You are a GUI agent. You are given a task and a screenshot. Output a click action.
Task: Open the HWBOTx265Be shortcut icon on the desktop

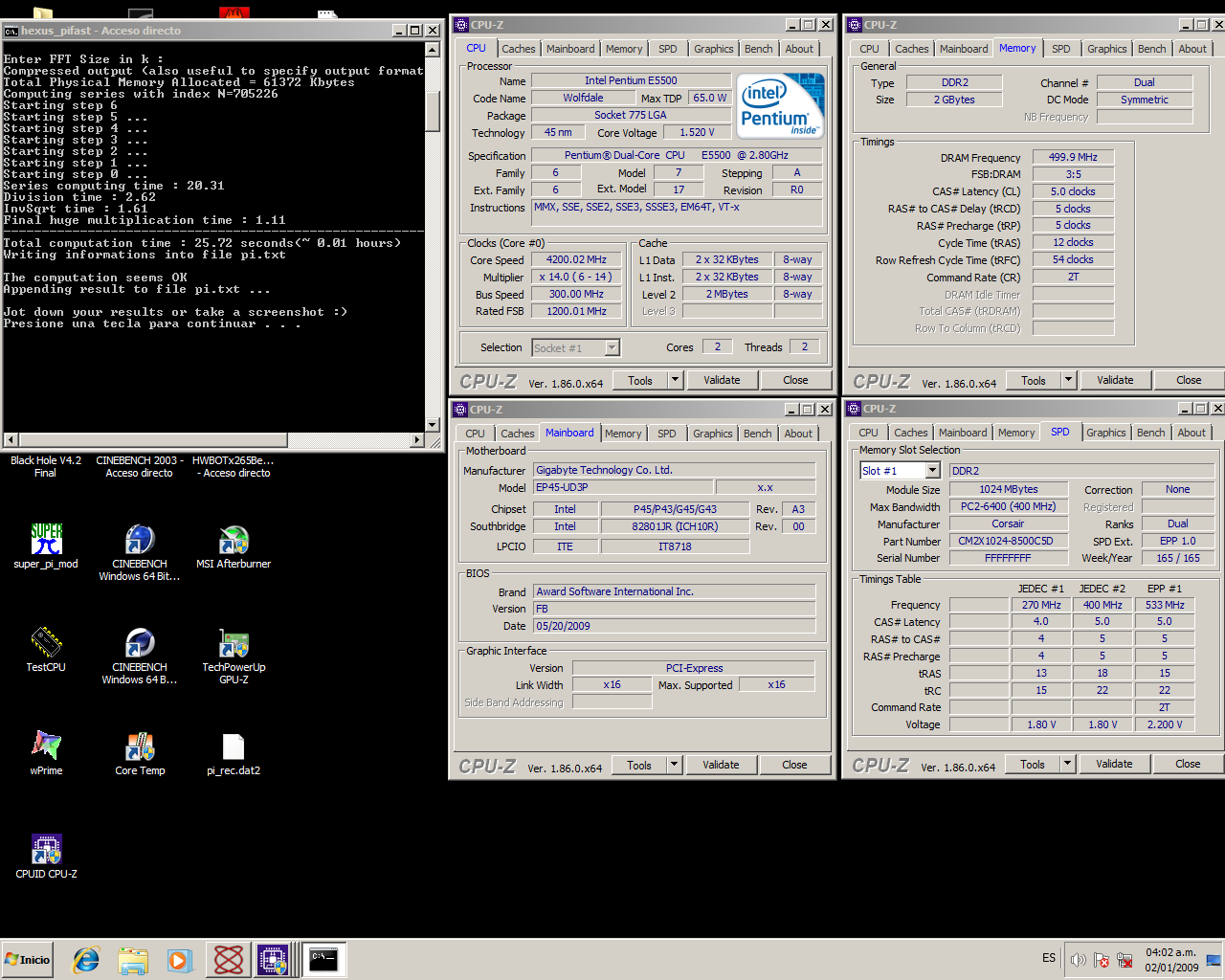[234, 466]
